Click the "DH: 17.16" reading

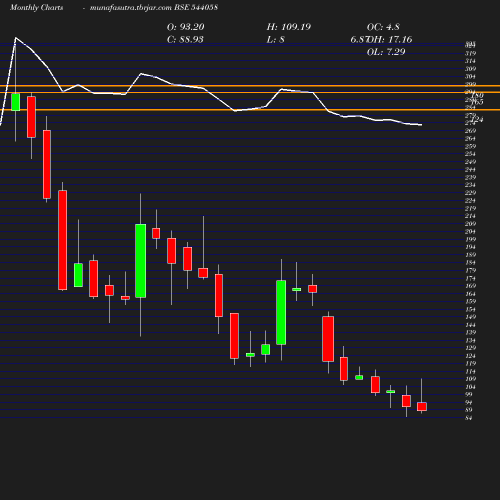click(390, 39)
